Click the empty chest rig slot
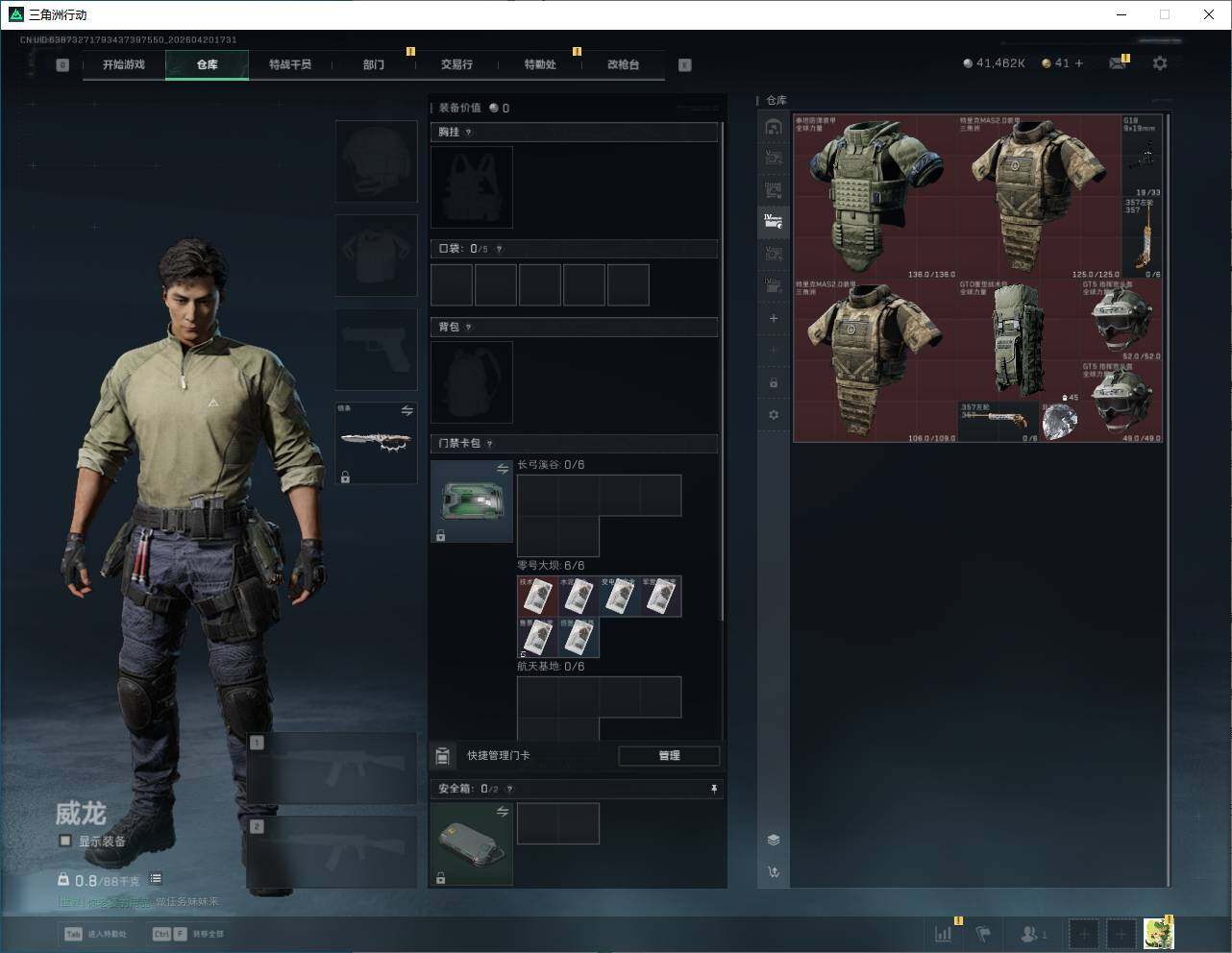 472,187
